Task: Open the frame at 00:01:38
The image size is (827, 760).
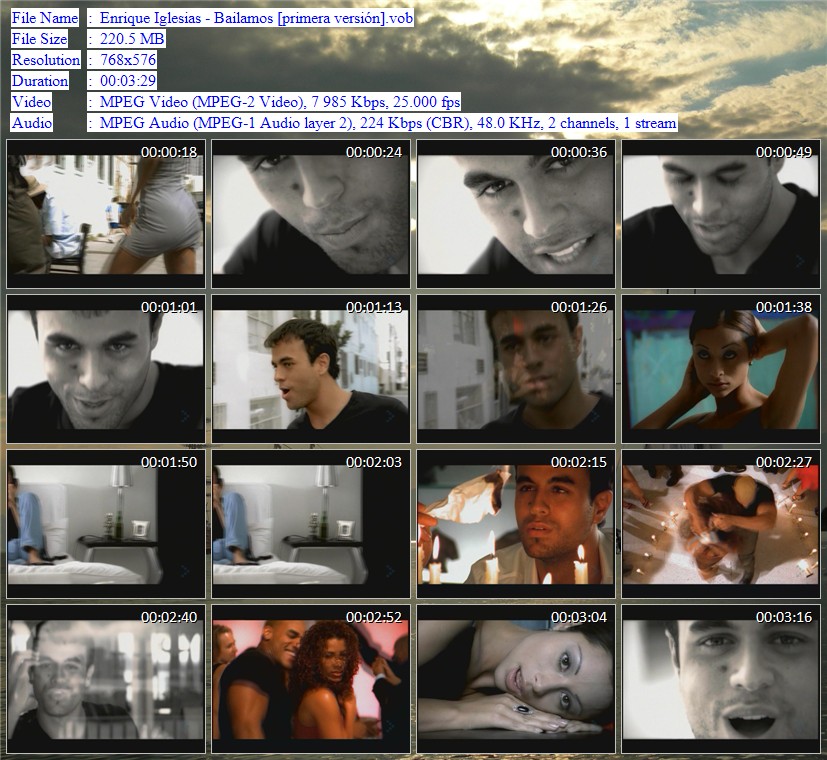Action: pyautogui.click(x=721, y=369)
